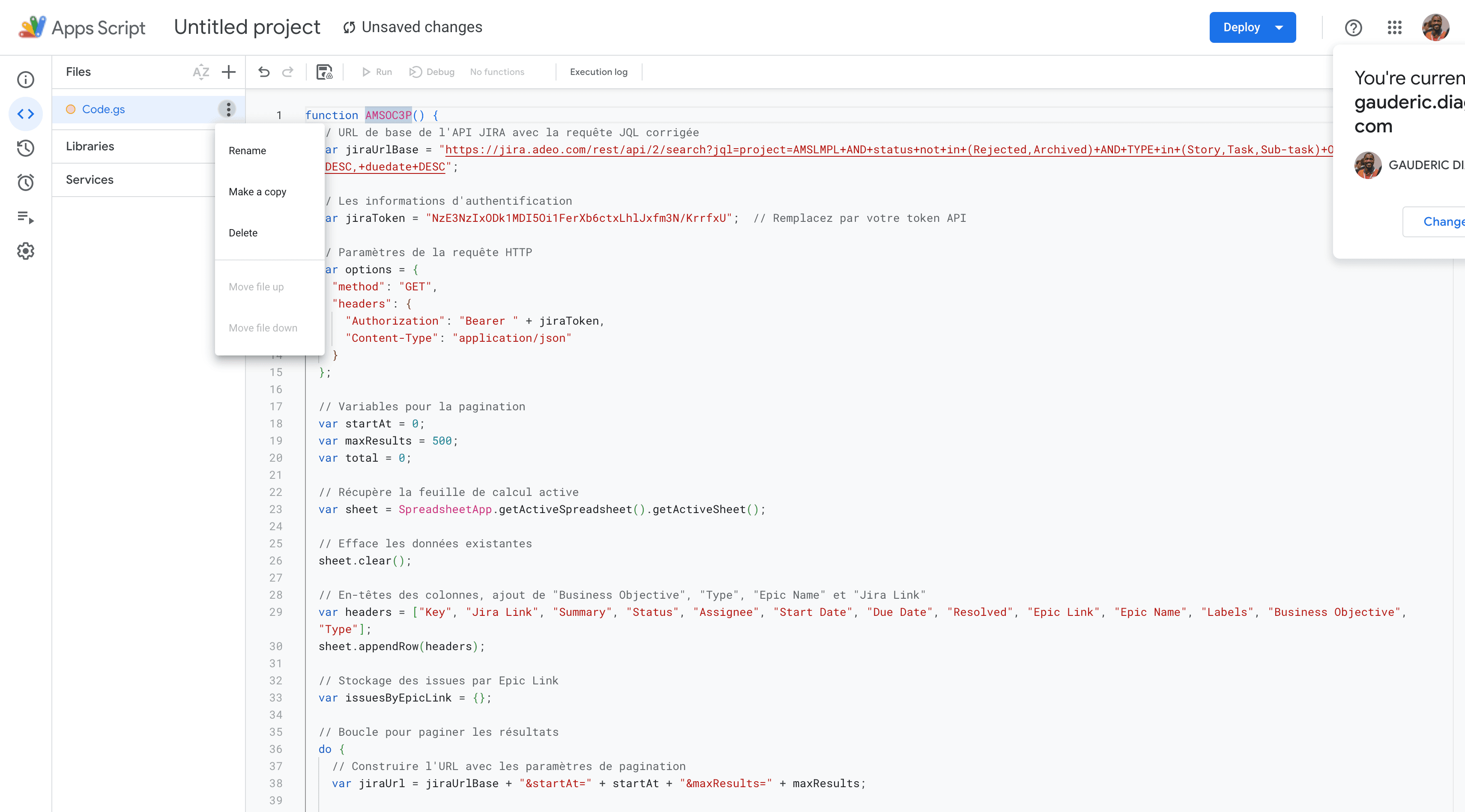The height and width of the screenshot is (812, 1465).
Task: Click the Untitled project title
Action: coord(247,27)
